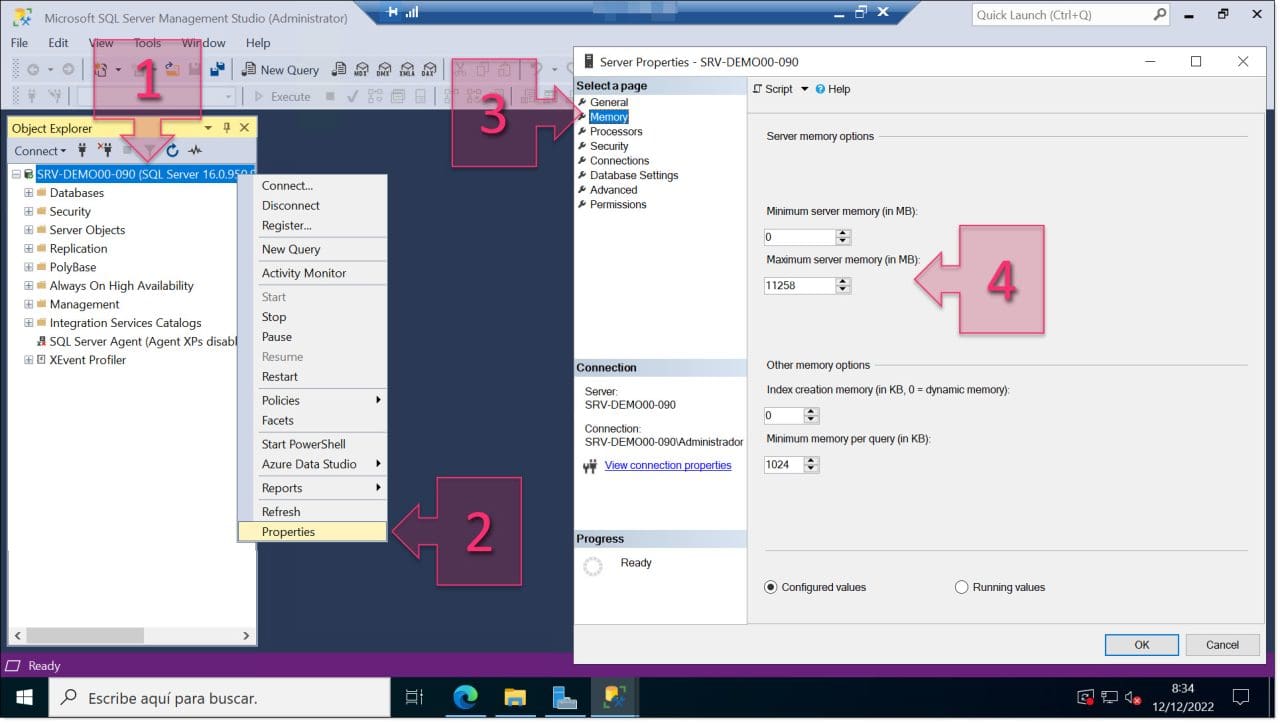Click the XMLA query icon
The width and height of the screenshot is (1280, 723).
tap(406, 70)
